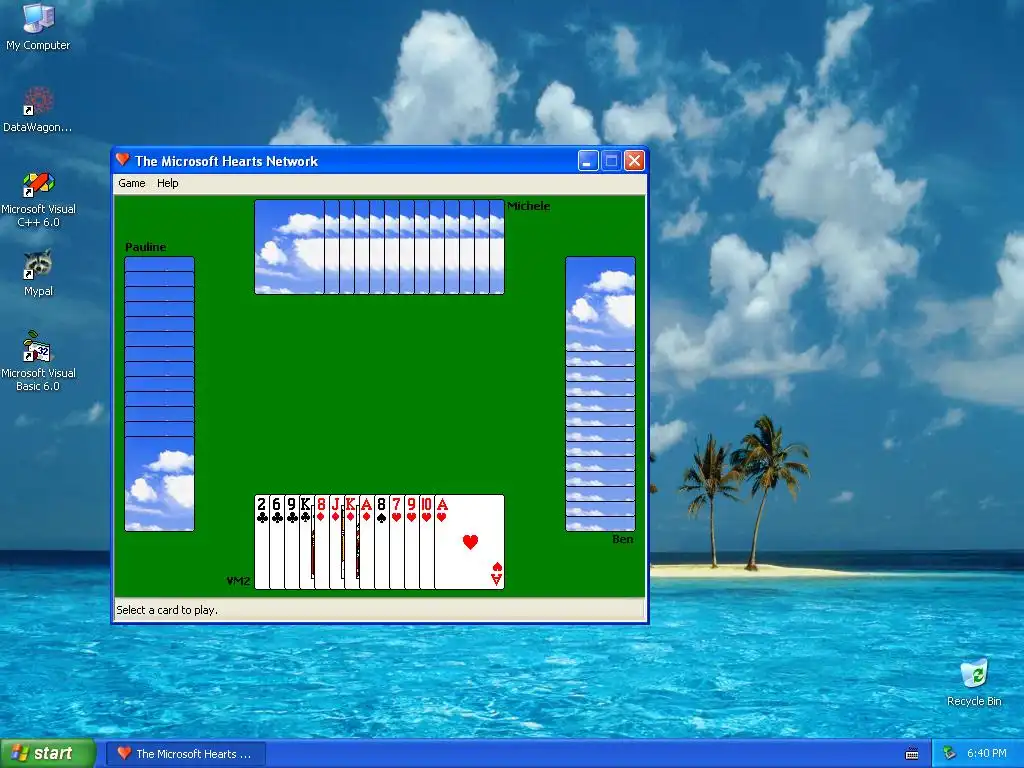Choose the Ace of diamonds card
Image resolution: width=1024 pixels, height=768 pixels.
[367, 542]
